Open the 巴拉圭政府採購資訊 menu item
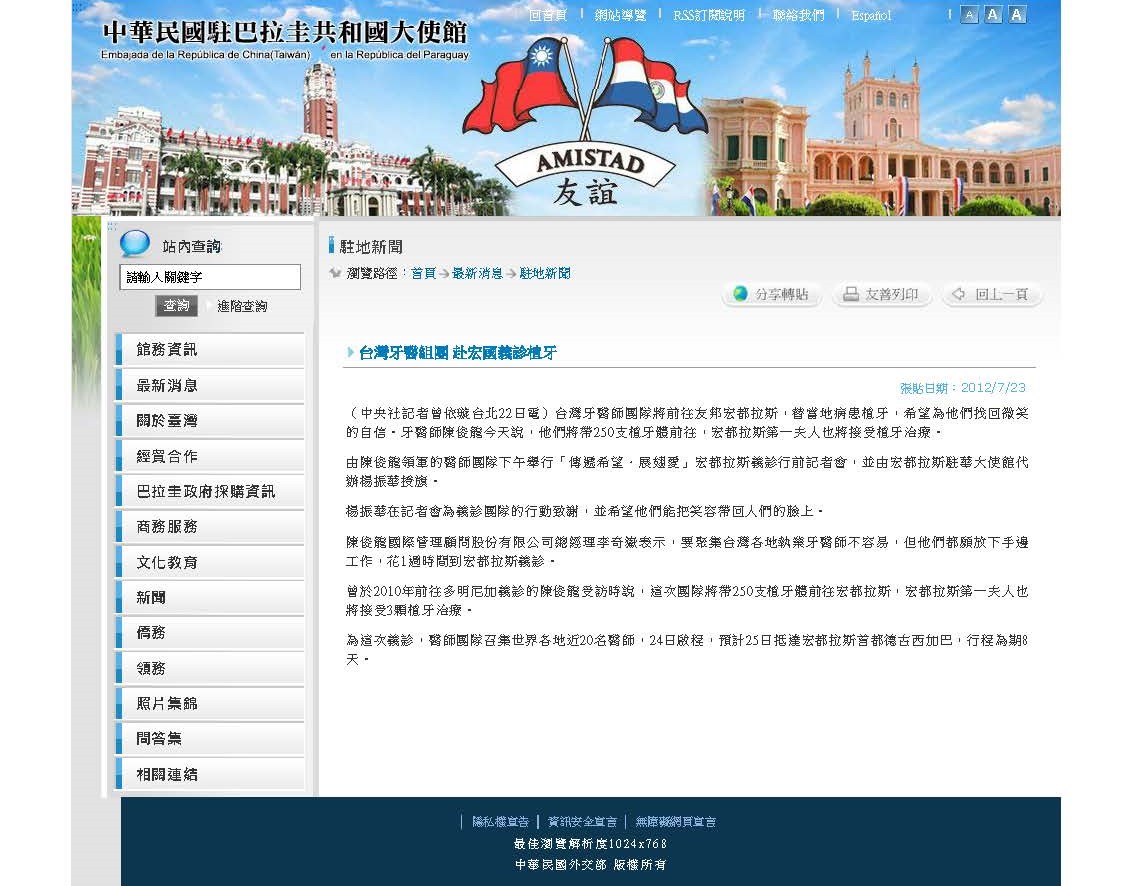Screen dimensions: 1133x886 (x=210, y=491)
